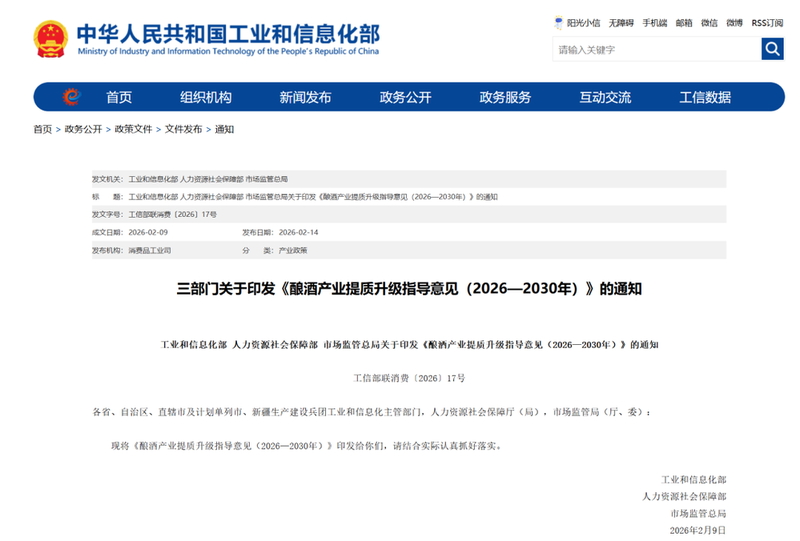Open the 组织机构 navigation menu
Screen dimensions: 800x541
pos(206,97)
